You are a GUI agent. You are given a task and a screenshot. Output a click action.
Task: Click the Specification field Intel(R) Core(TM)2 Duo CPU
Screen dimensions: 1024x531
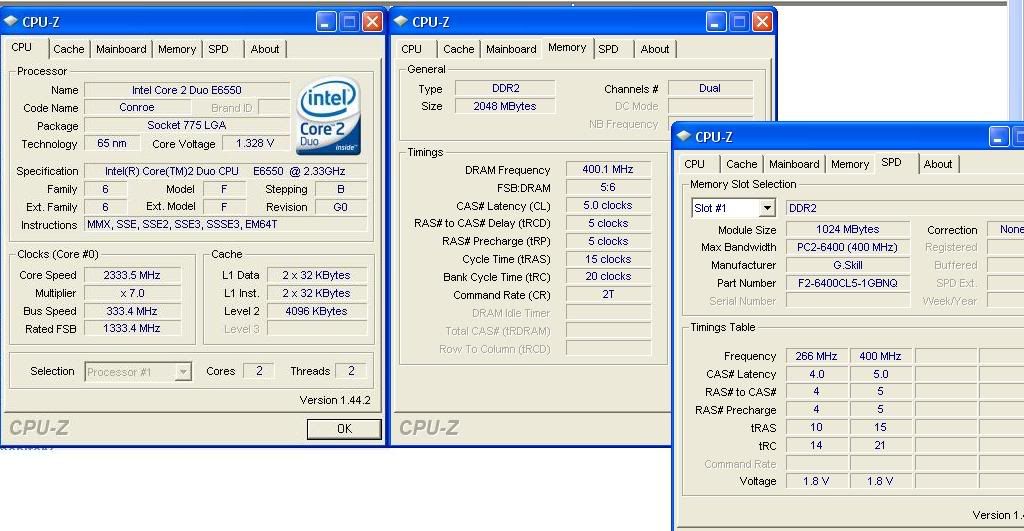tap(225, 171)
